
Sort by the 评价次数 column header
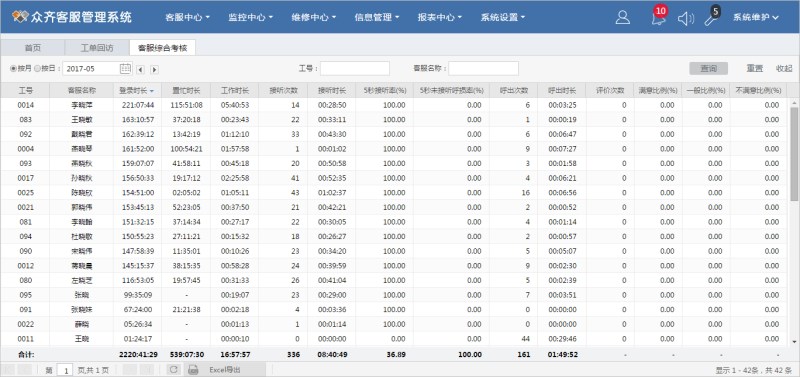[610, 90]
